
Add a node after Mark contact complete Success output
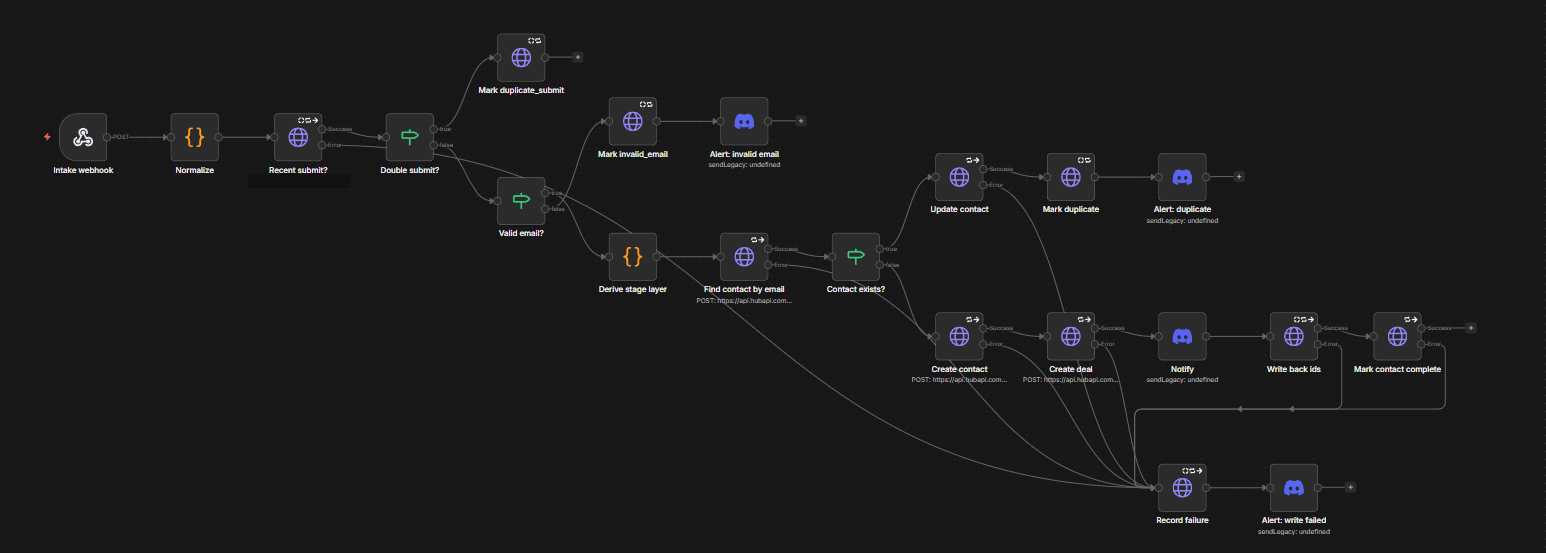[1470, 328]
